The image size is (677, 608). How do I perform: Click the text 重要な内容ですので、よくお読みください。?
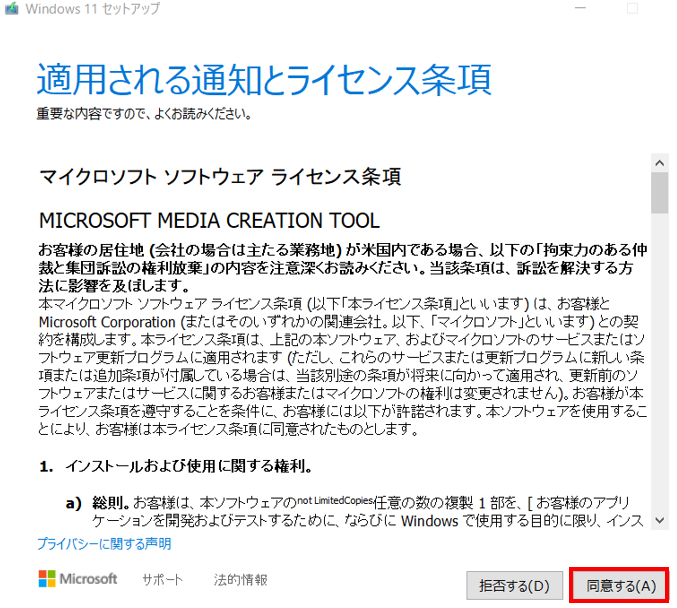tap(144, 114)
